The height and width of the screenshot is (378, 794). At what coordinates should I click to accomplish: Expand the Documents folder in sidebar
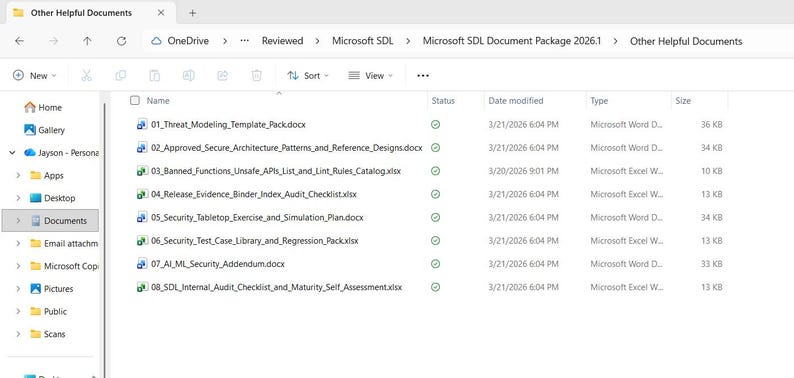point(18,220)
